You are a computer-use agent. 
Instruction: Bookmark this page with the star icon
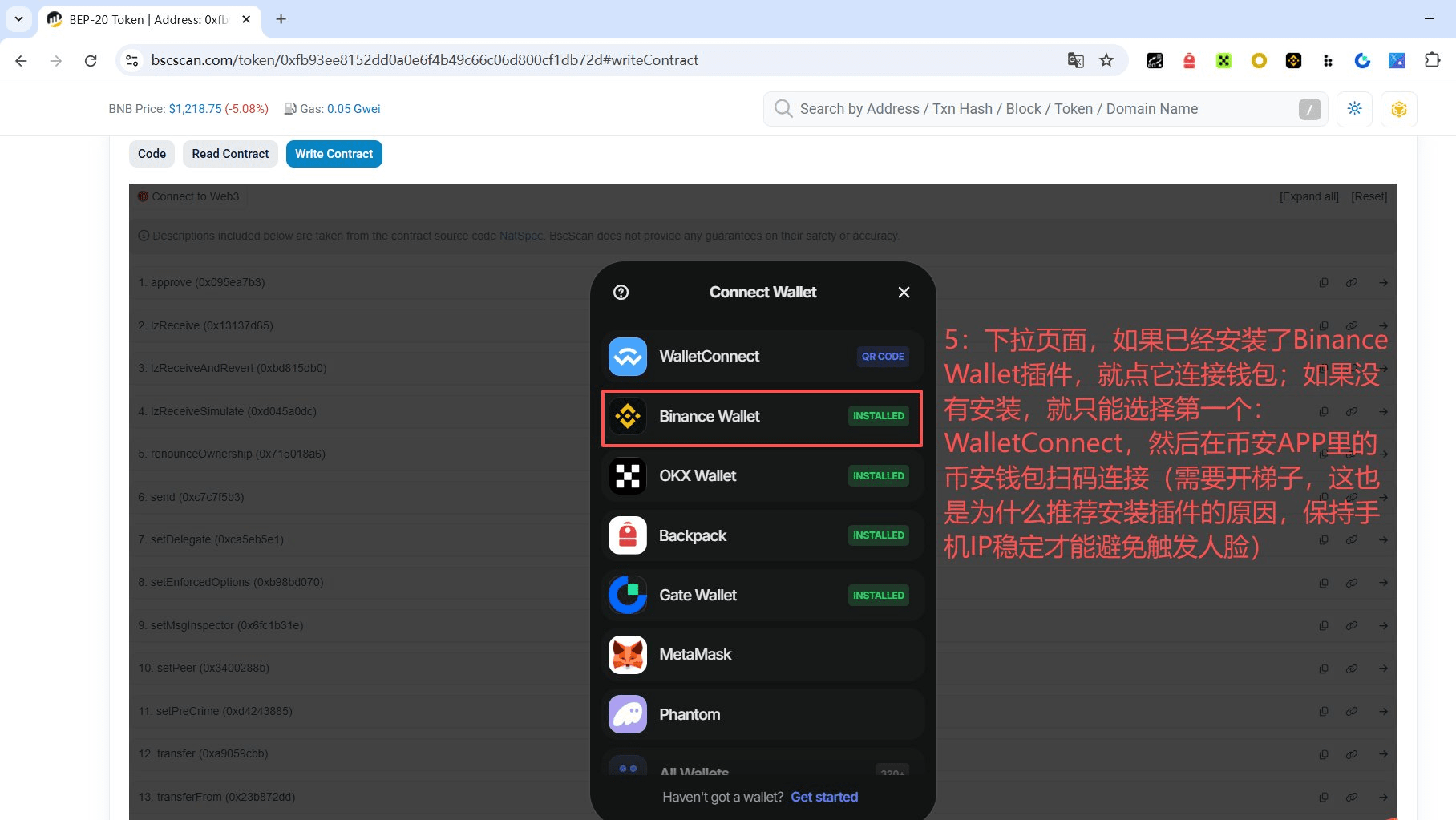[x=1106, y=60]
